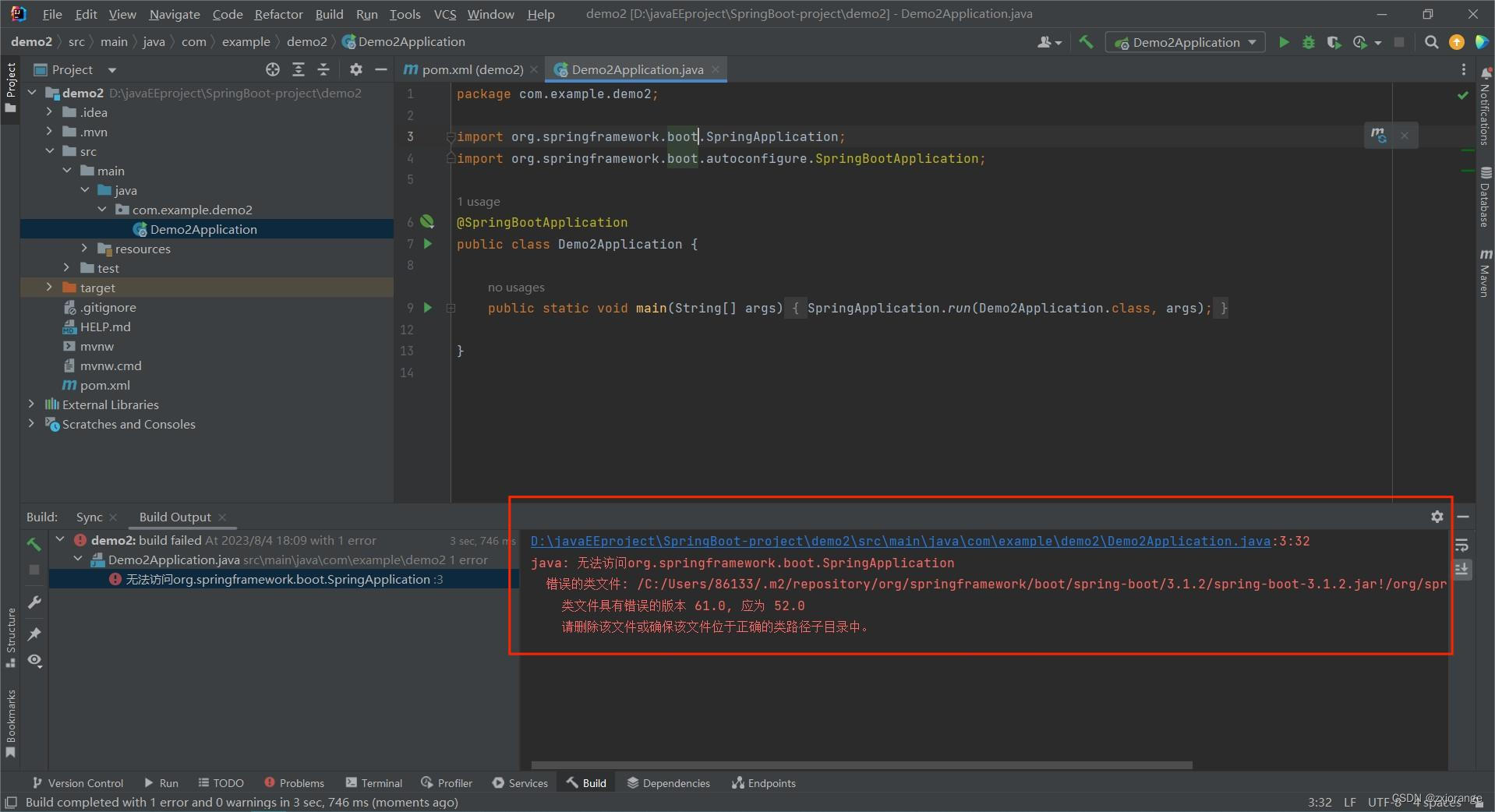
Task: Open the Demo2Application.java error file path link
Action: pyautogui.click(x=900, y=541)
